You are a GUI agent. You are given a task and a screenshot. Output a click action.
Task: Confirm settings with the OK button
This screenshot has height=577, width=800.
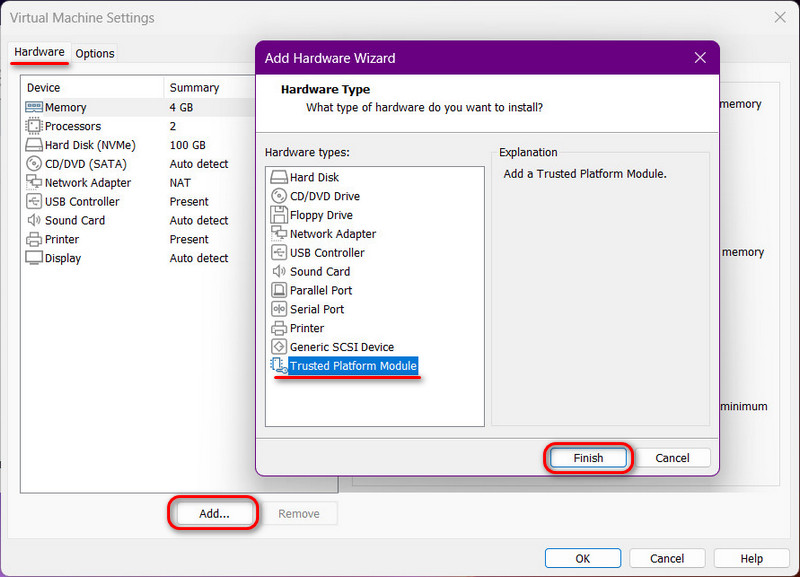[x=583, y=558]
